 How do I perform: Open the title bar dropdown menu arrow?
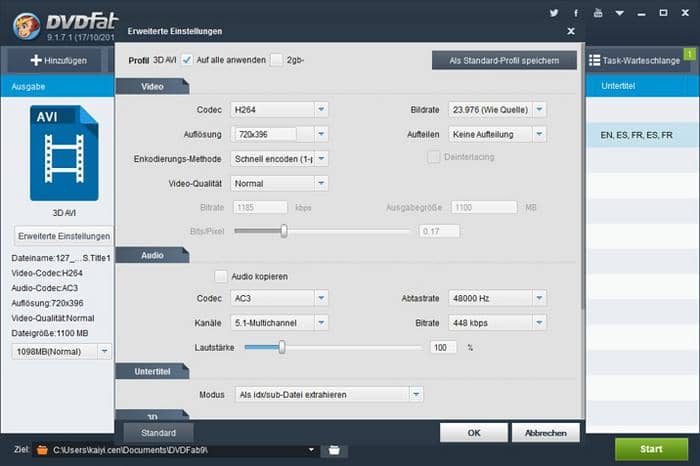pyautogui.click(x=620, y=14)
